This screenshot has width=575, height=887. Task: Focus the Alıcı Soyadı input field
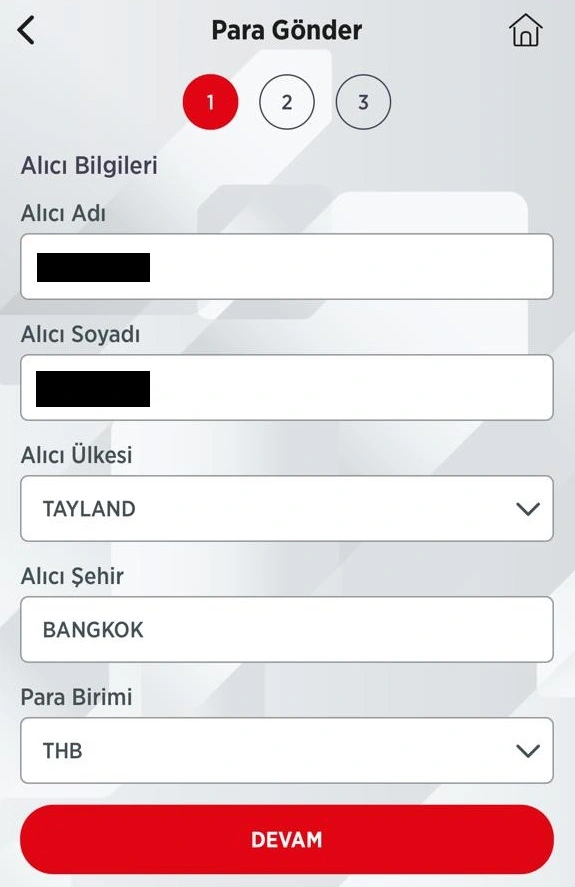tap(287, 387)
